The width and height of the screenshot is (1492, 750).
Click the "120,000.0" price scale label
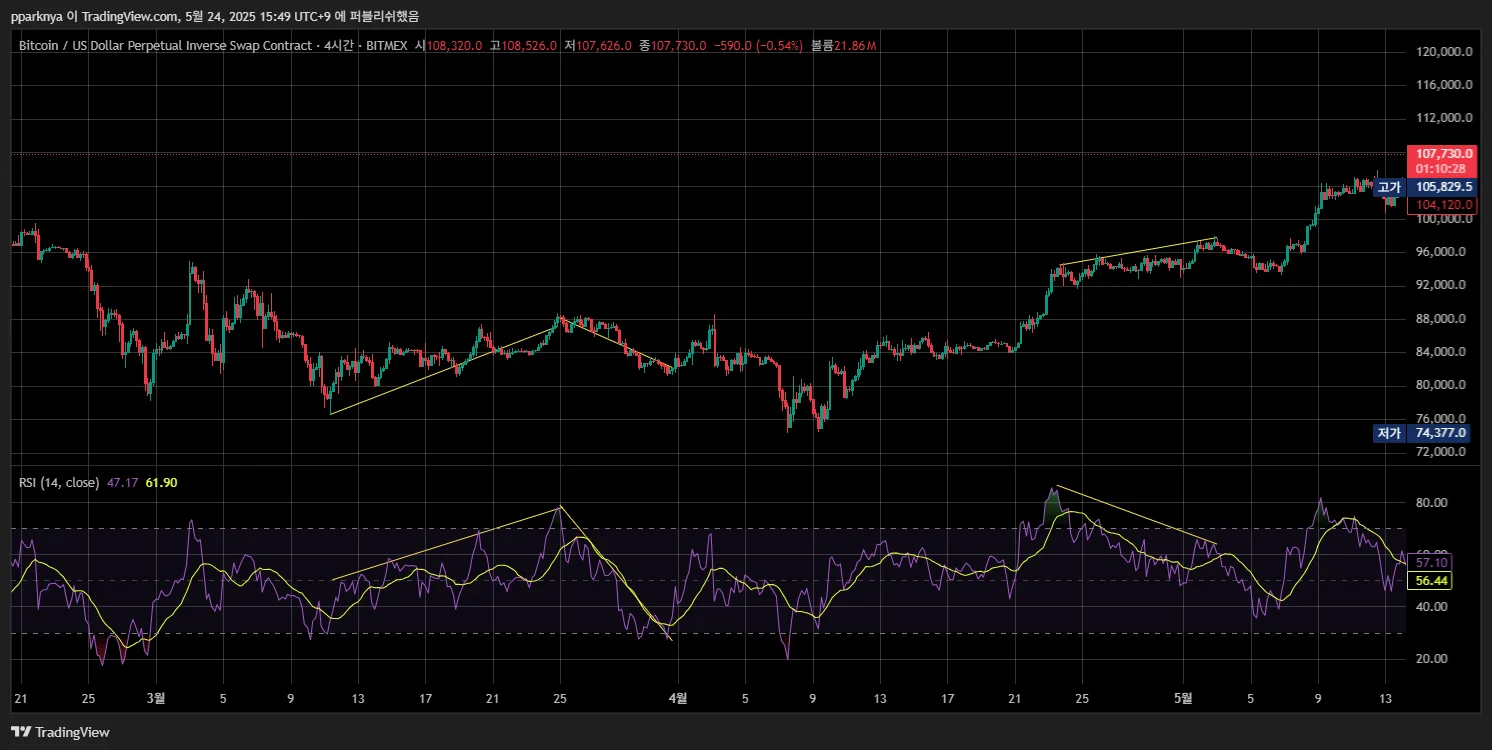[1445, 52]
